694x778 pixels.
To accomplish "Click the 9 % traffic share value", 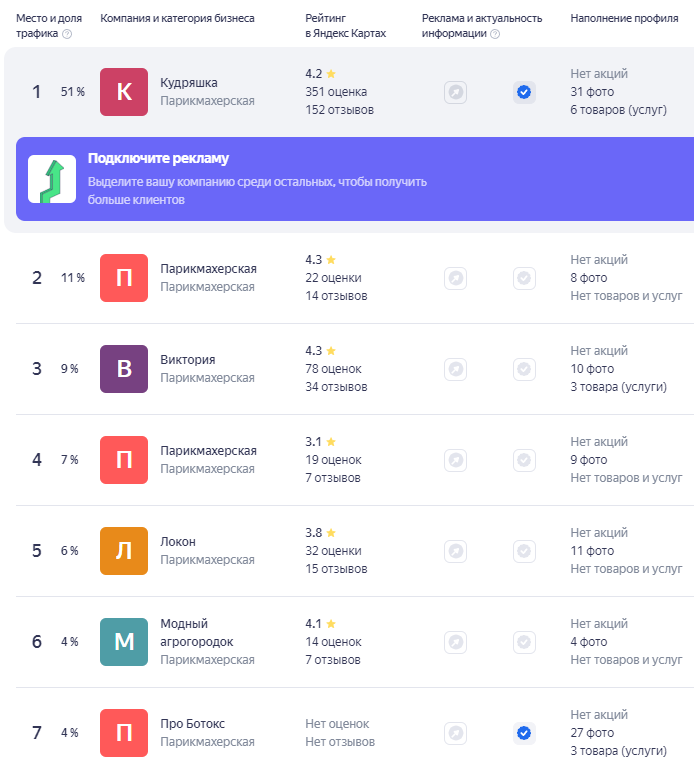I will [70, 369].
